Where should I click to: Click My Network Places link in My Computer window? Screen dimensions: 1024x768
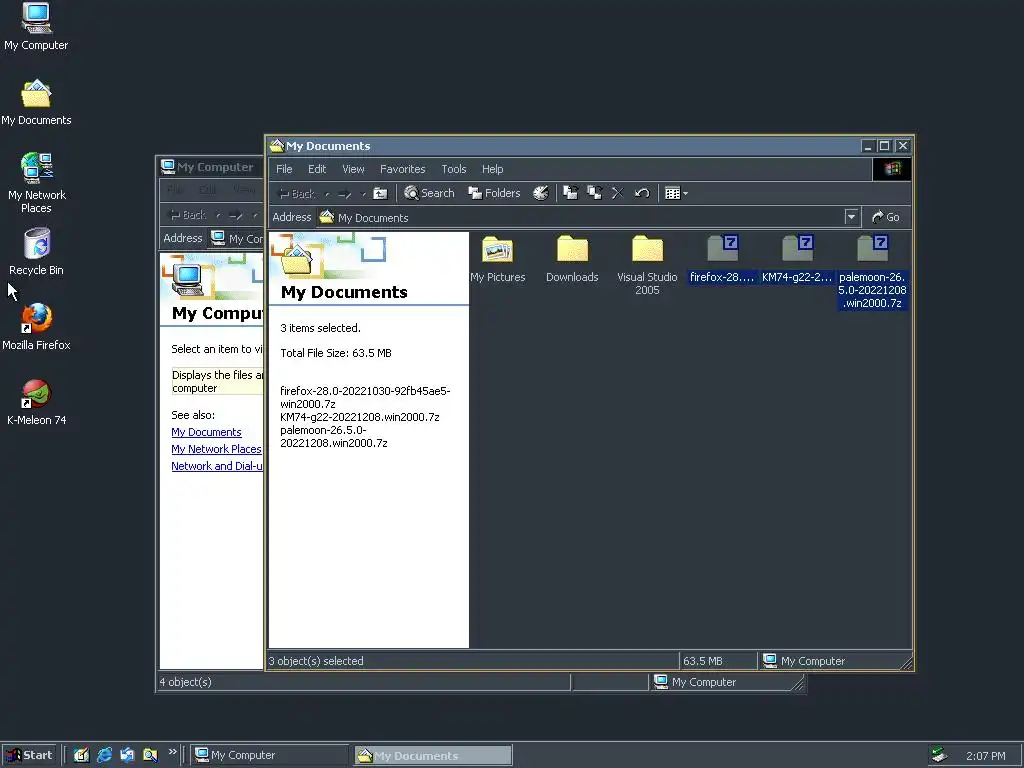pos(216,449)
